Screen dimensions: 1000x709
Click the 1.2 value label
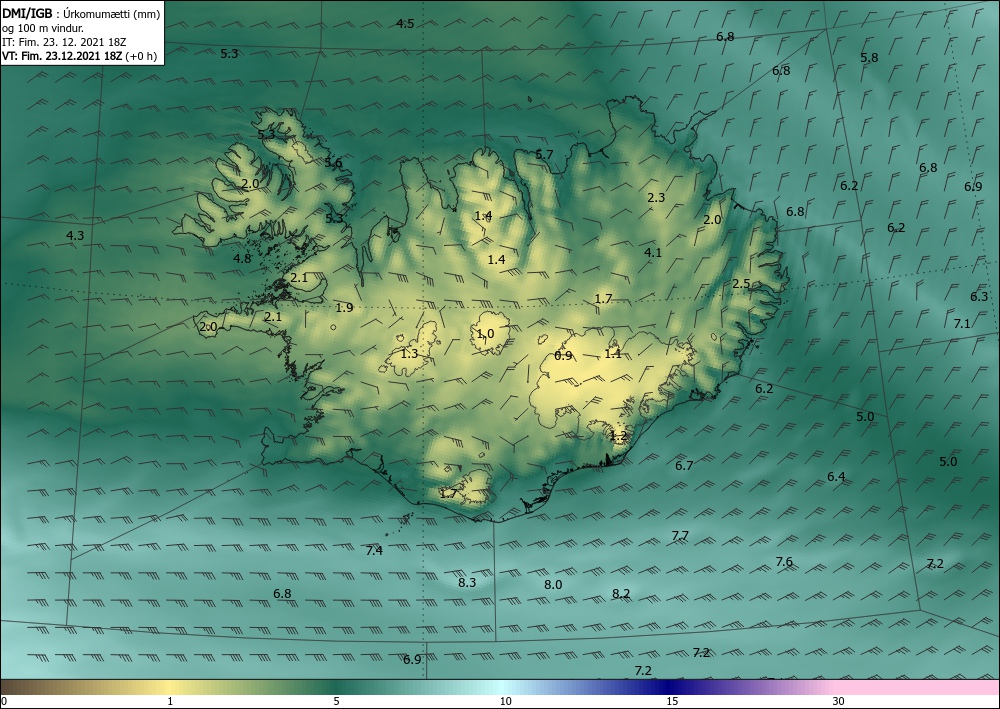tap(619, 436)
